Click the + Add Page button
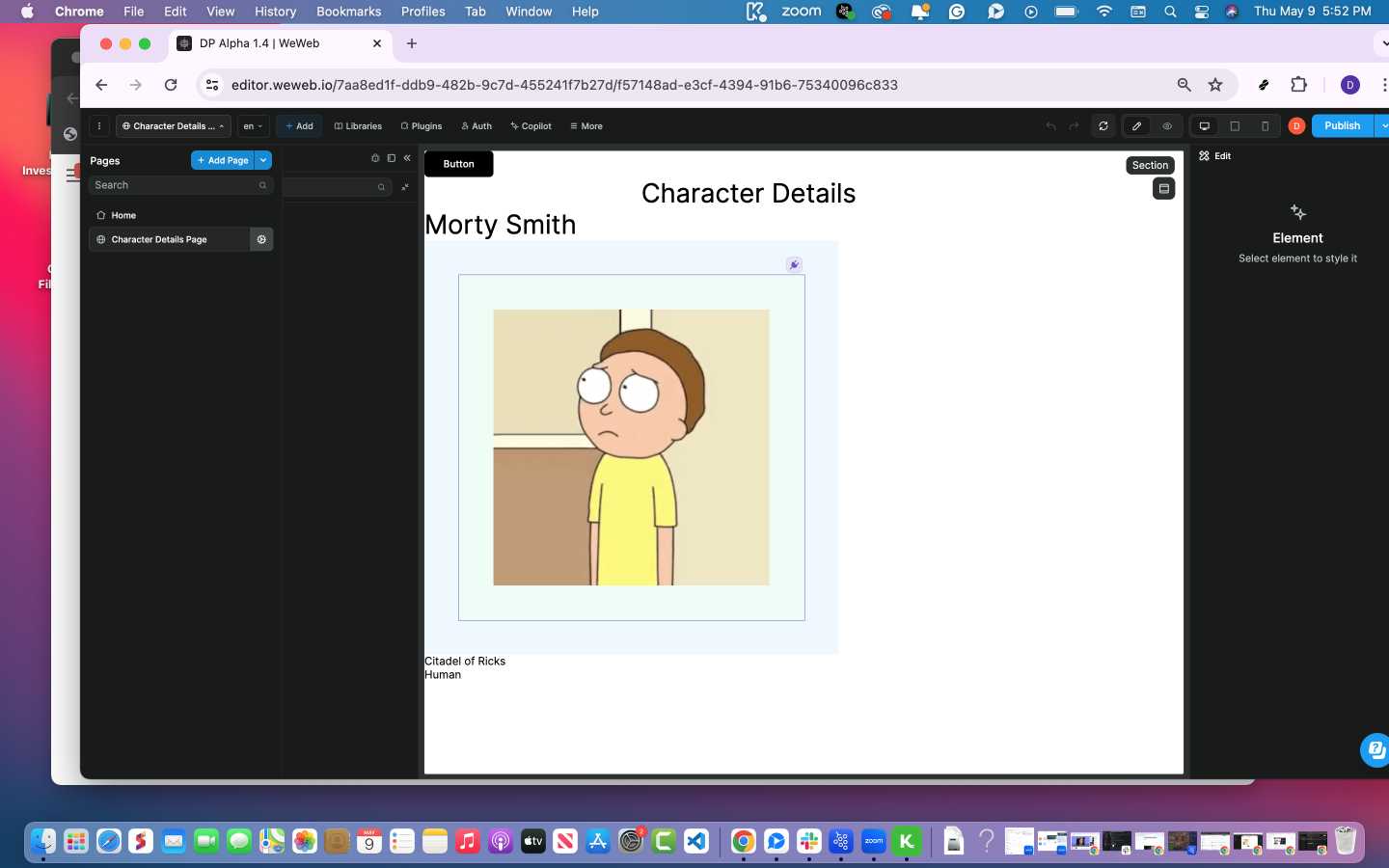 pyautogui.click(x=223, y=160)
